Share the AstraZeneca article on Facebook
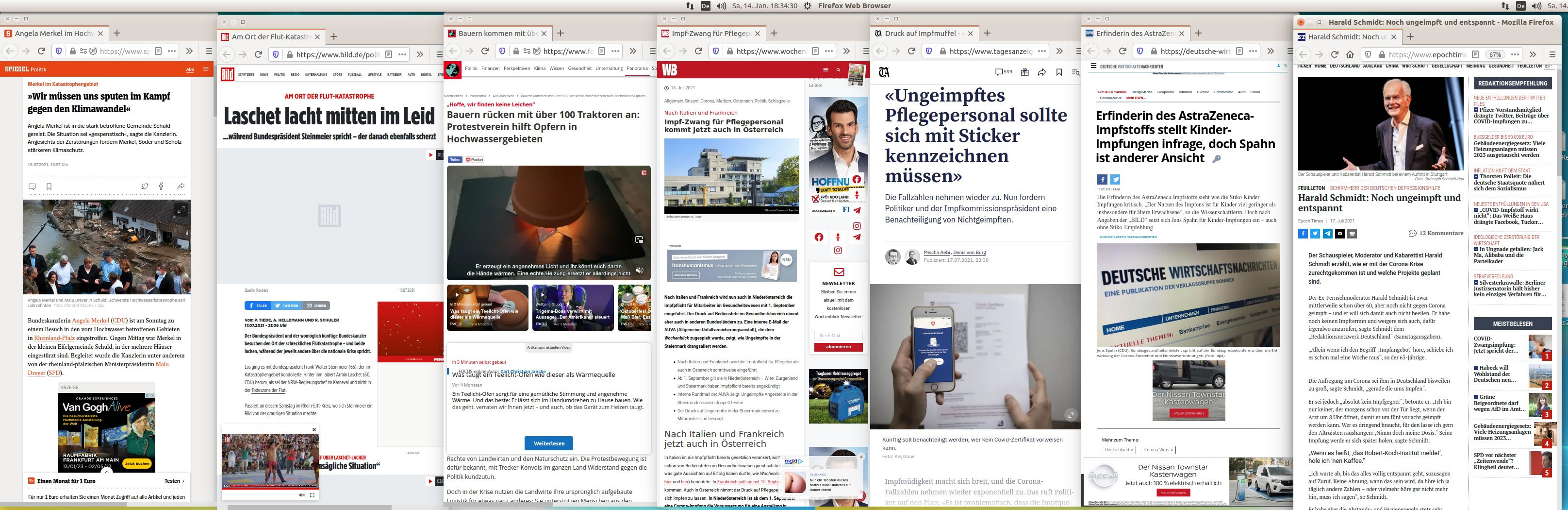This screenshot has height=510, width=1568. [x=1102, y=179]
